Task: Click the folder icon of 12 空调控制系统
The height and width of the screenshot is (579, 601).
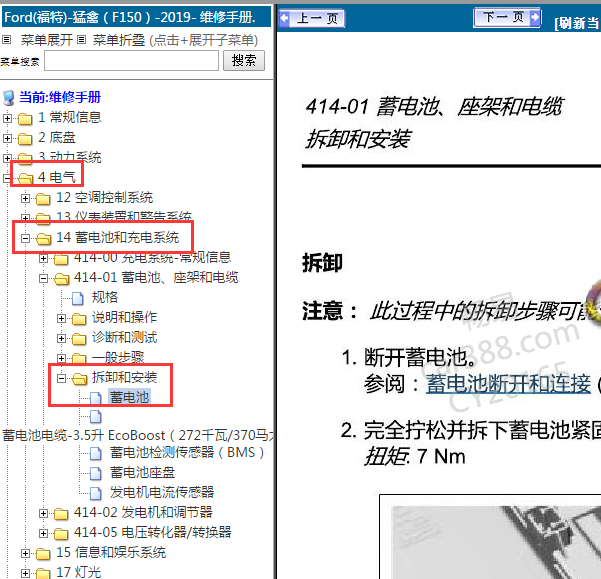Action: click(x=43, y=198)
